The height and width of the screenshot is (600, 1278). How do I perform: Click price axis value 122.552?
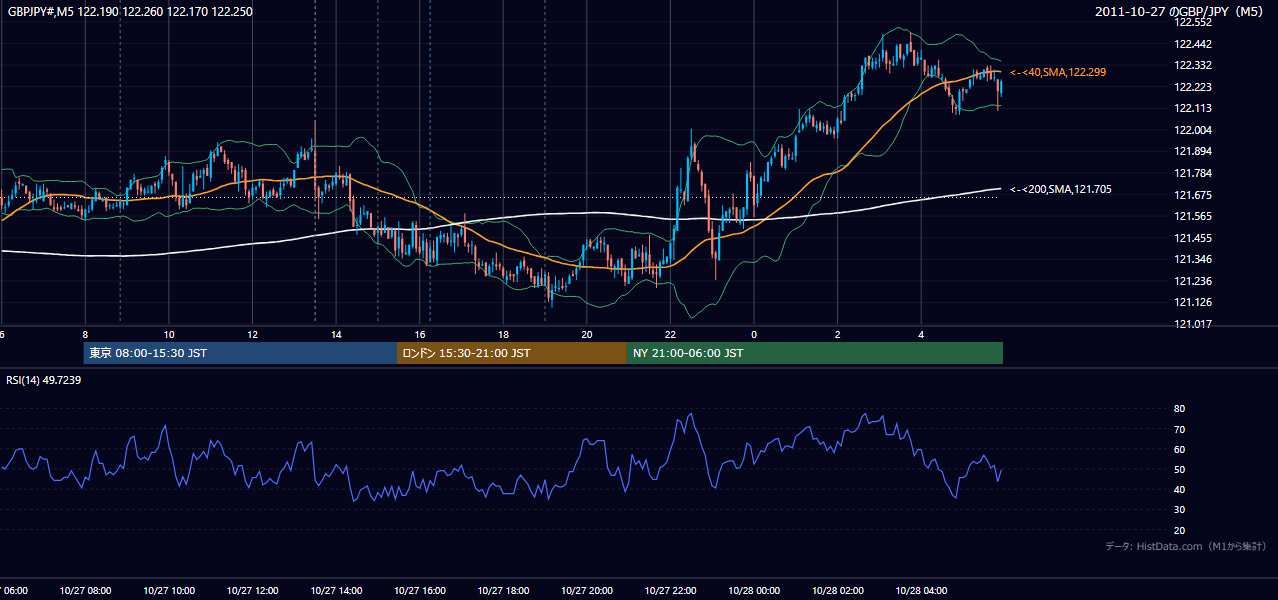(x=1192, y=23)
